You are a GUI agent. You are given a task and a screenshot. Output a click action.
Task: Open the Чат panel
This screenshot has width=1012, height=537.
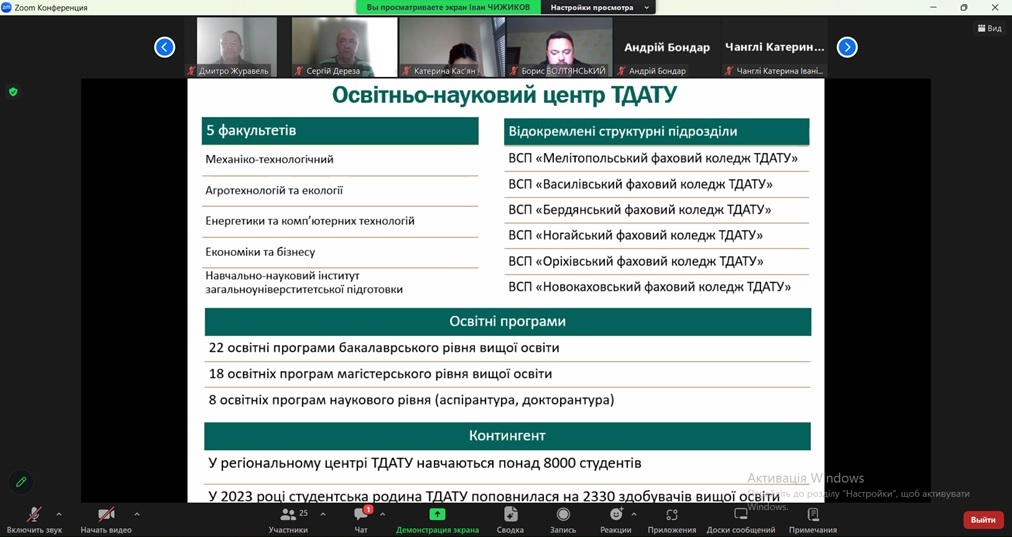click(361, 520)
